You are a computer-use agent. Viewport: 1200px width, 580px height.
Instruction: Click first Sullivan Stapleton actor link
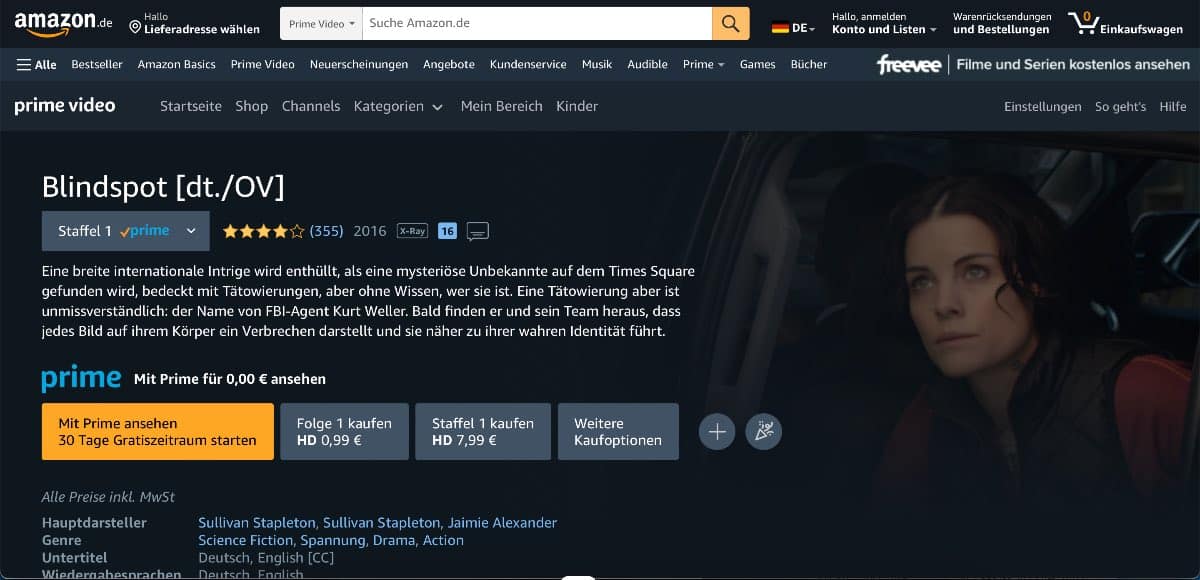(x=257, y=523)
